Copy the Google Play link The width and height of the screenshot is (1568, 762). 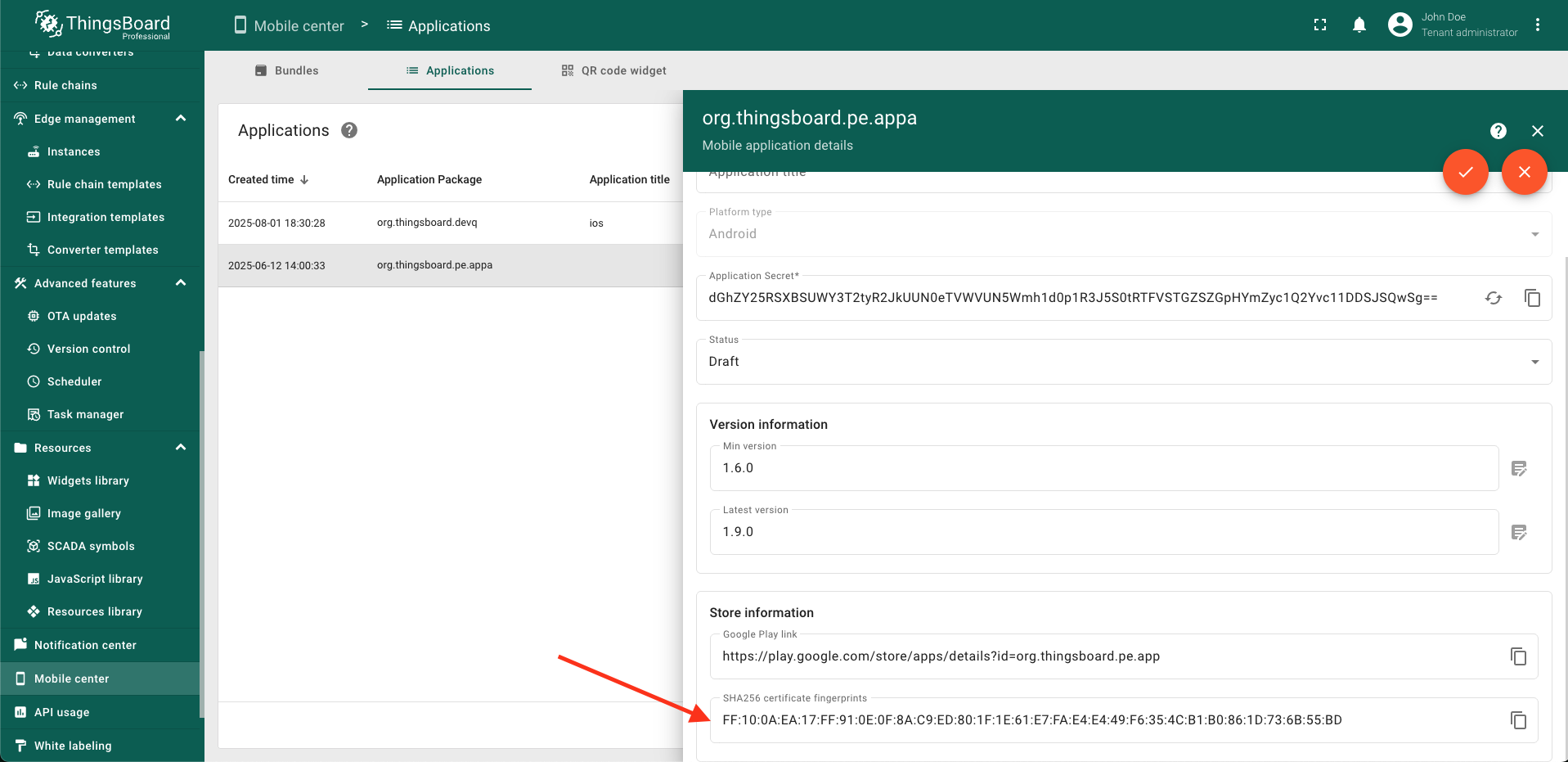pyautogui.click(x=1518, y=656)
